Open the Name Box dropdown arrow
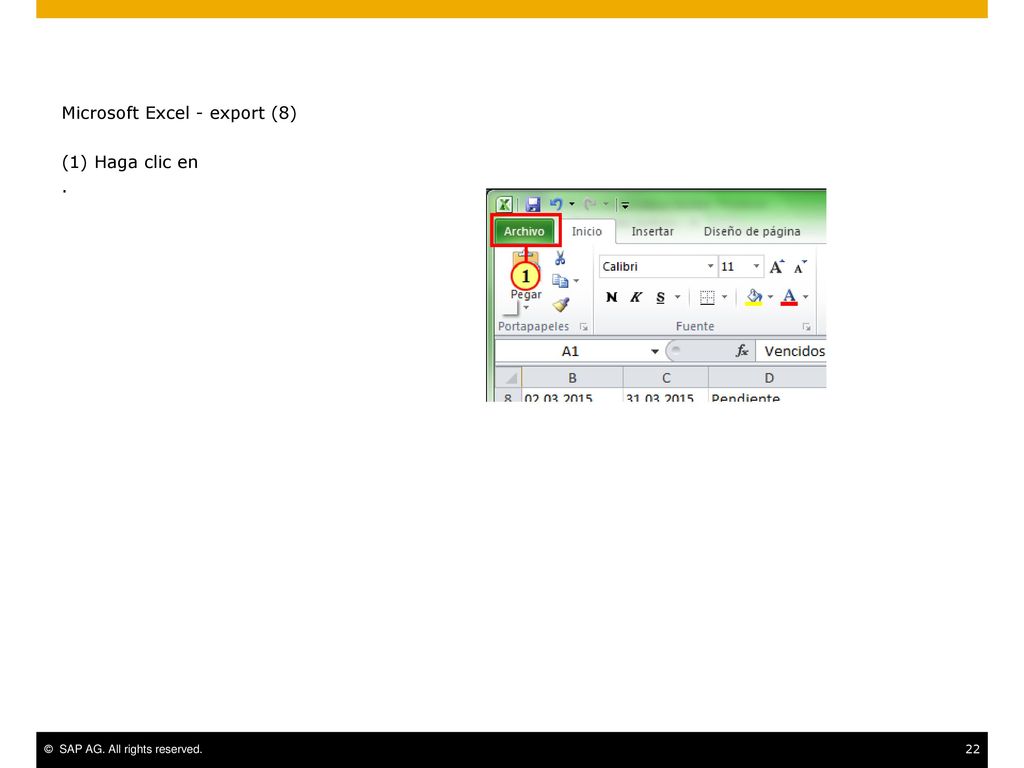 654,351
